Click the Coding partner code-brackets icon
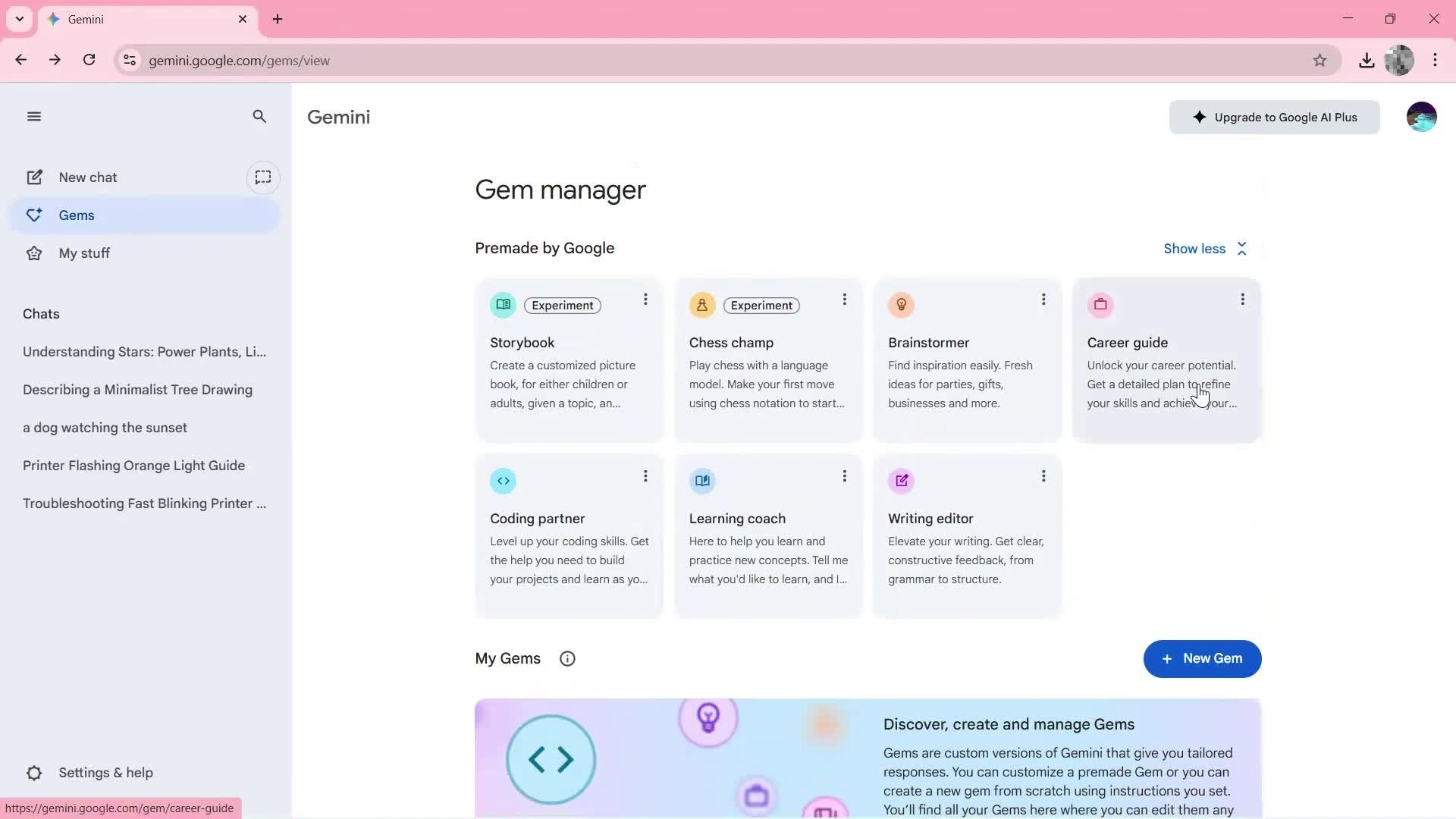The image size is (1456, 819). (x=503, y=481)
